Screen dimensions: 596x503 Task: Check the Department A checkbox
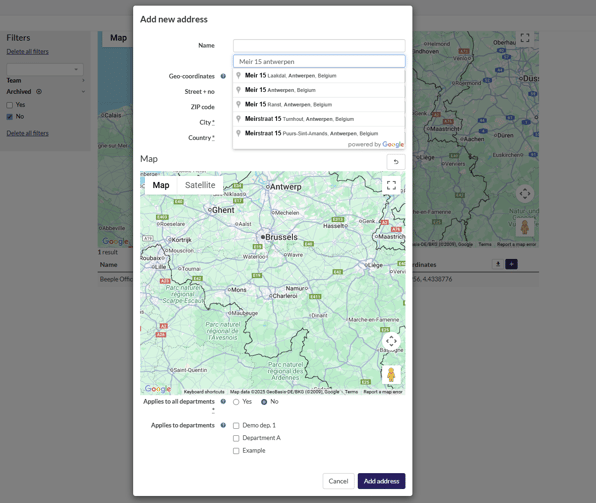click(236, 438)
